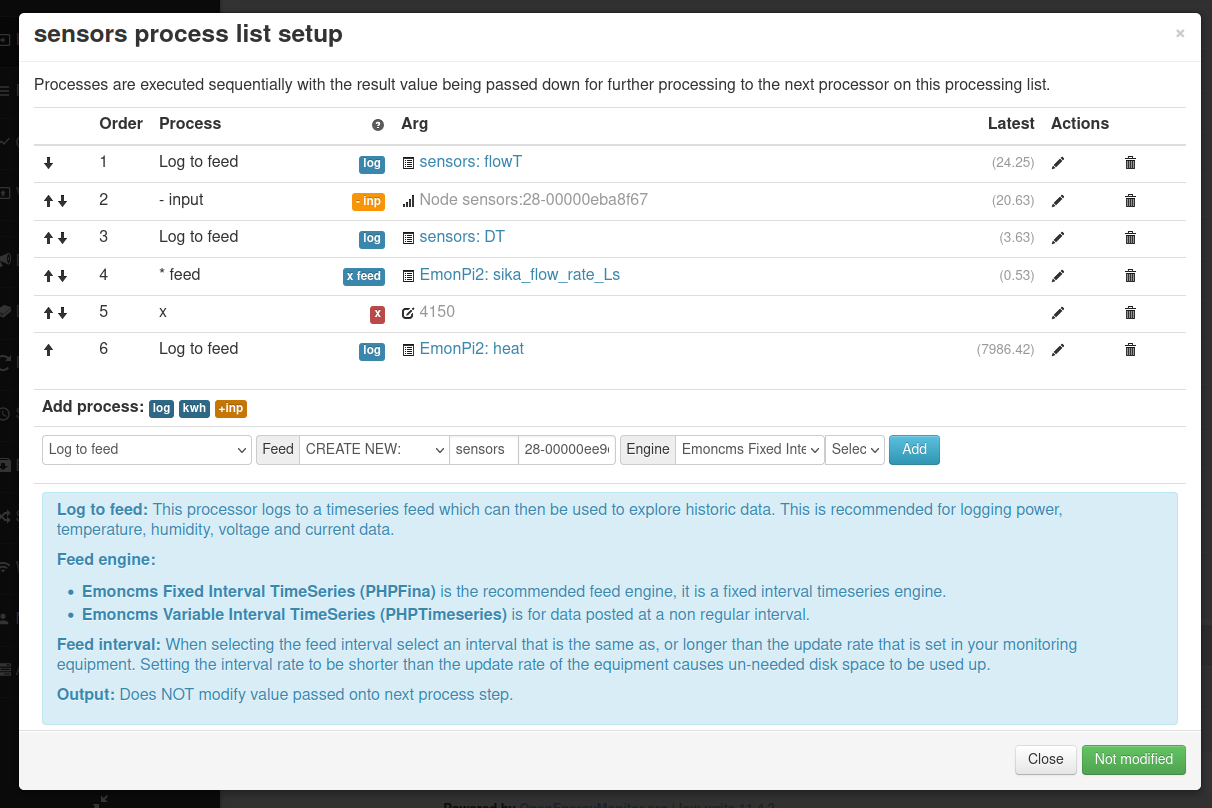The height and width of the screenshot is (808, 1212).
Task: Edit the flowT log to feed process
Action: tap(1058, 163)
